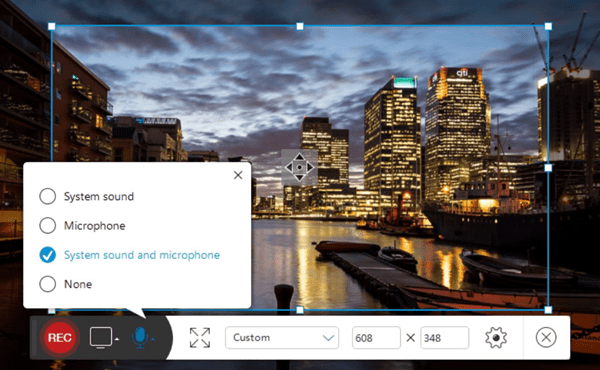Toggle fullscreen region with the expand arrows icon
Screen dimensions: 600x370
(x=200, y=337)
